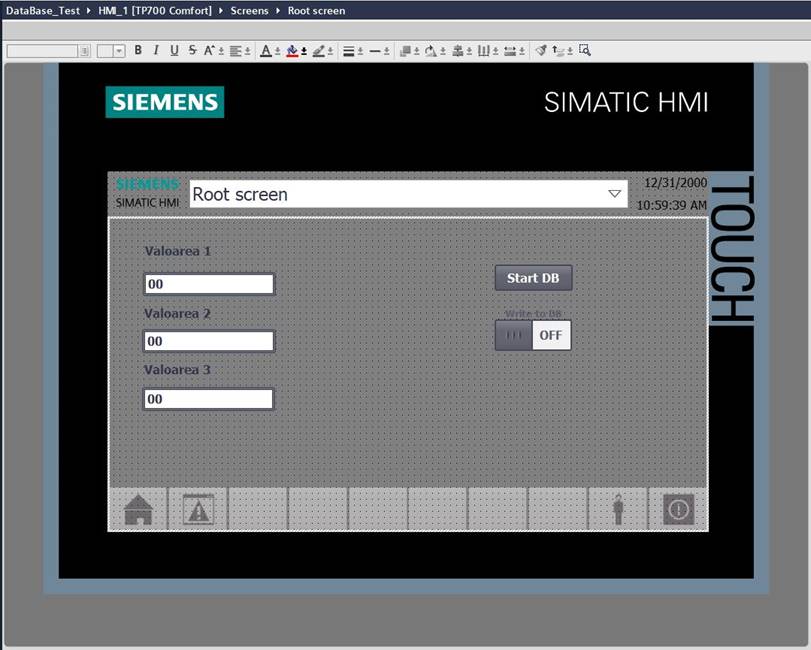
Task: Toggle underline text formatting
Action: coord(174,50)
